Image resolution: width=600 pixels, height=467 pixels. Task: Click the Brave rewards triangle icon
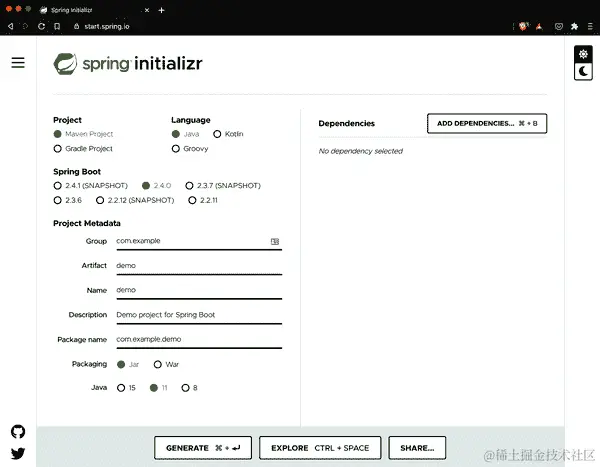[x=539, y=26]
